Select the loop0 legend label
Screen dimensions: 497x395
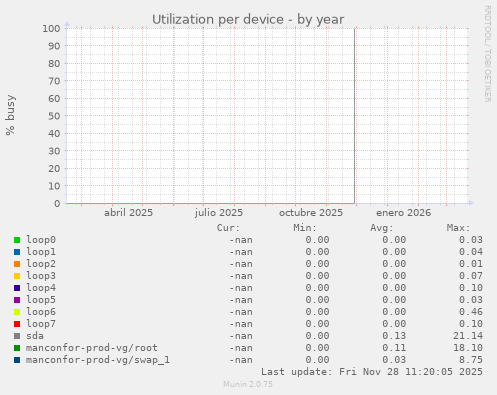point(41,240)
